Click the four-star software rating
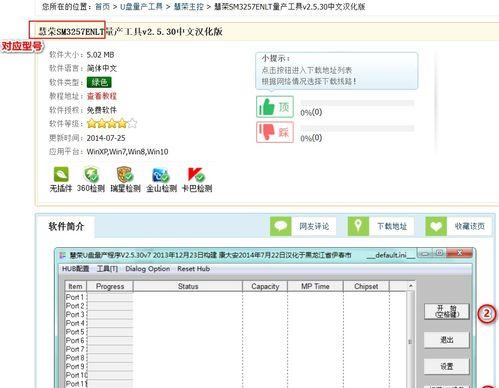The height and width of the screenshot is (388, 499). click(112, 124)
